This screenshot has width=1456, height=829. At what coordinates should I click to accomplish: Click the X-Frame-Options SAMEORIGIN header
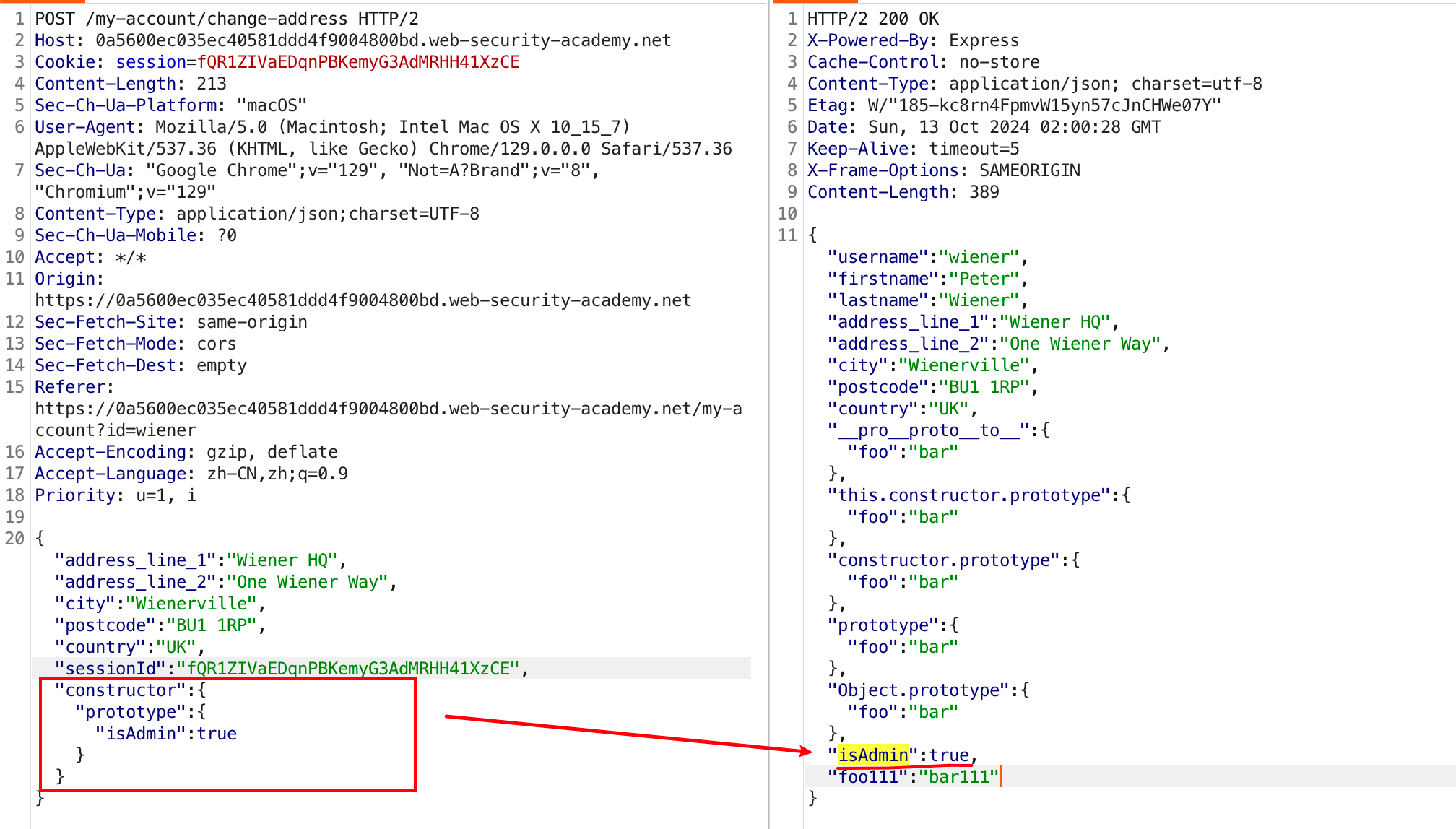[x=943, y=170]
